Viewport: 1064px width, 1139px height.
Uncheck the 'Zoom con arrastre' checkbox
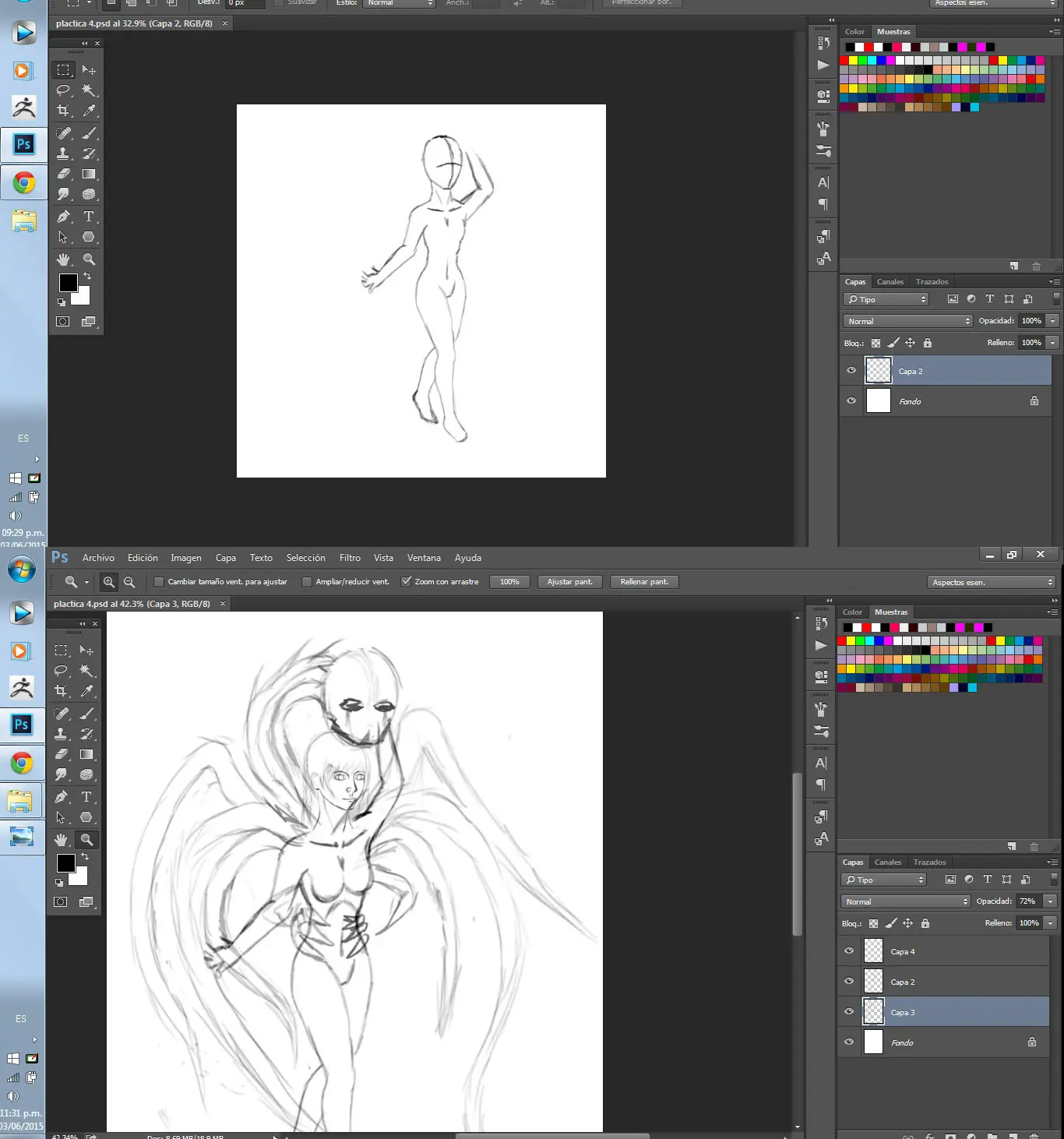tap(406, 582)
